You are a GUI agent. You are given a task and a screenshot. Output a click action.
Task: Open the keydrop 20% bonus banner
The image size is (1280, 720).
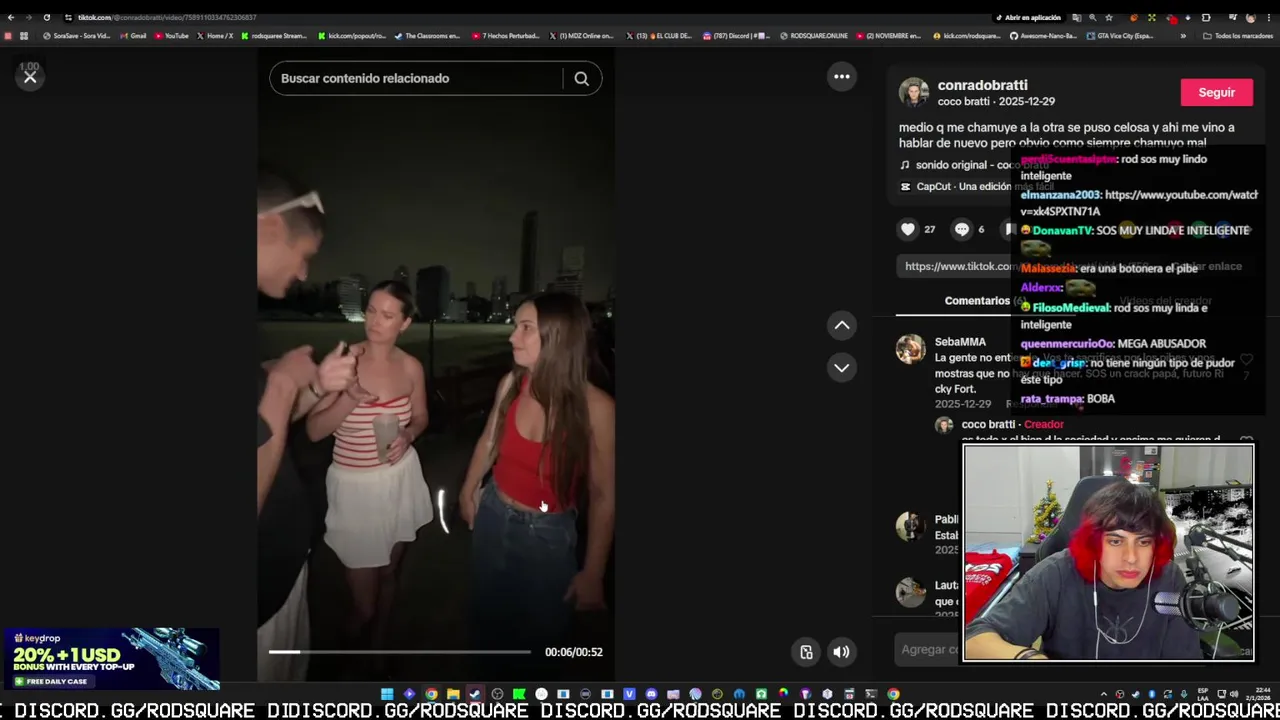(x=110, y=659)
